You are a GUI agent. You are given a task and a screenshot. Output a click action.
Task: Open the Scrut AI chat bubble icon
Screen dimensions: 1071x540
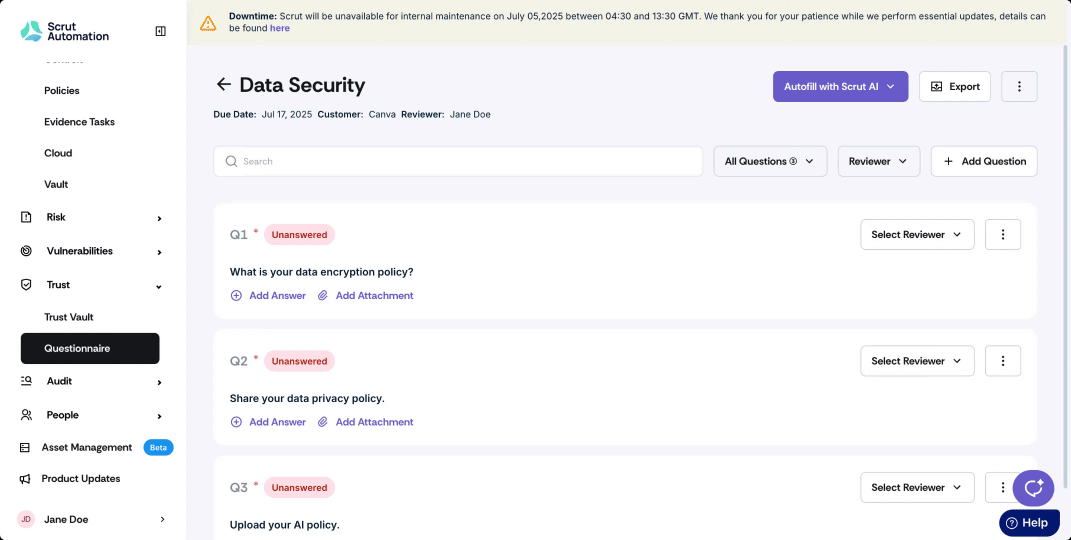[1033, 487]
